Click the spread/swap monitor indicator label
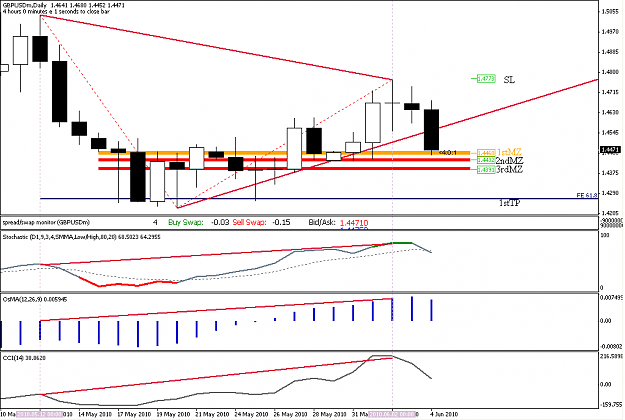This screenshot has width=625, height=420. pos(46,222)
